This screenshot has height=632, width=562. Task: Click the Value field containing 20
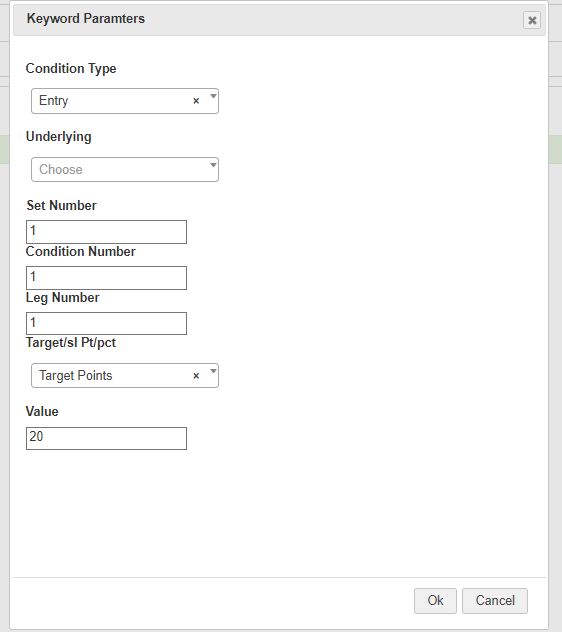[x=106, y=439]
